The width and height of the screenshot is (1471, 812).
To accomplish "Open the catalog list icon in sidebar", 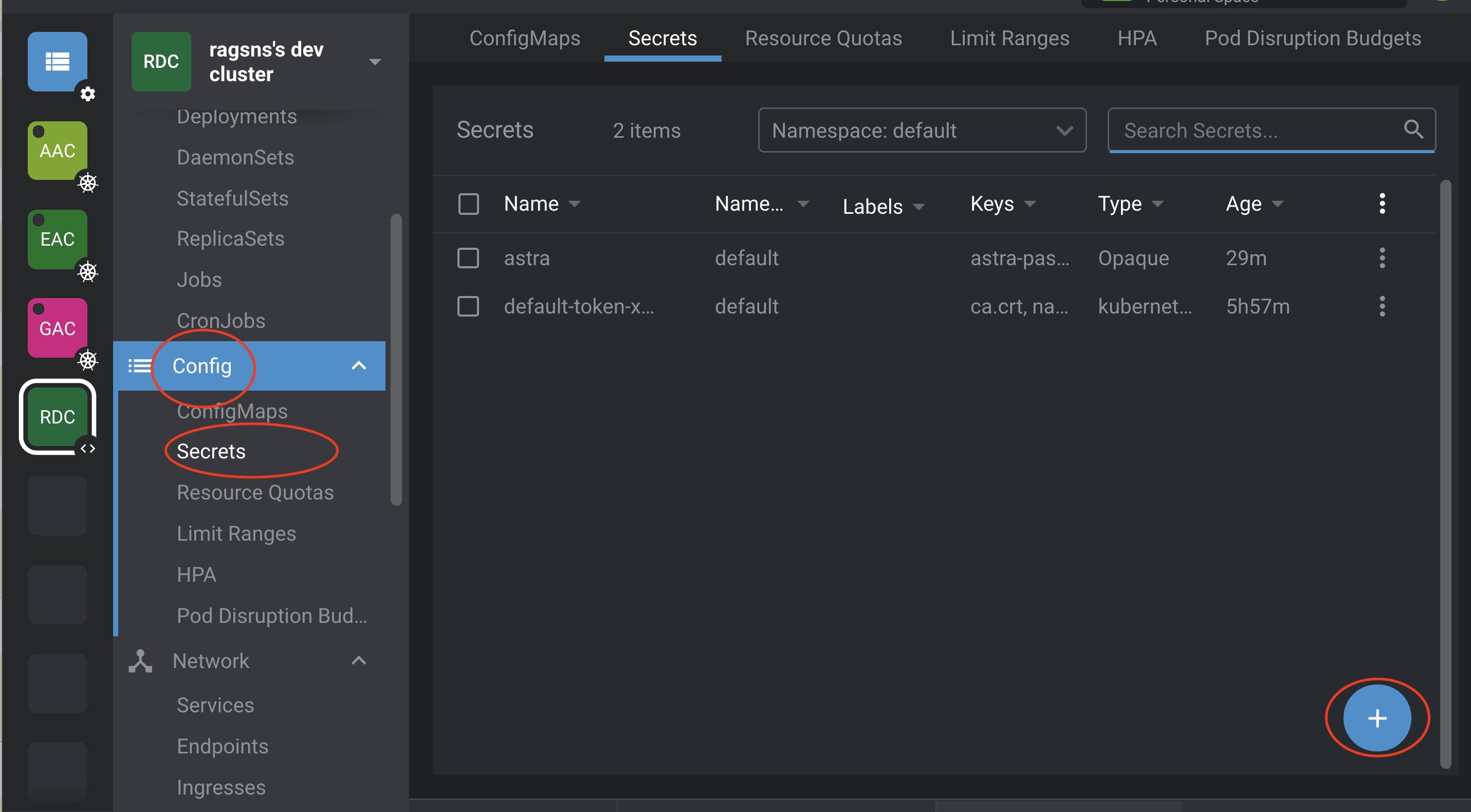I will (x=57, y=61).
